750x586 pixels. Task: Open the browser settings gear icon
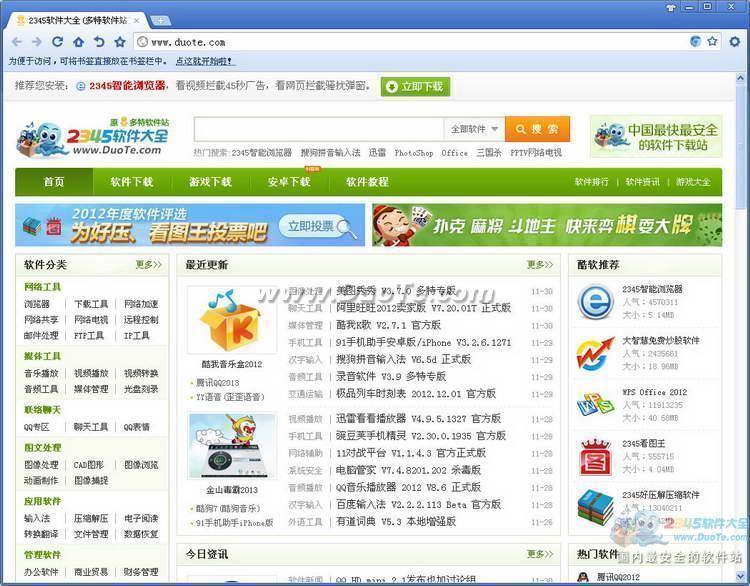coord(735,42)
